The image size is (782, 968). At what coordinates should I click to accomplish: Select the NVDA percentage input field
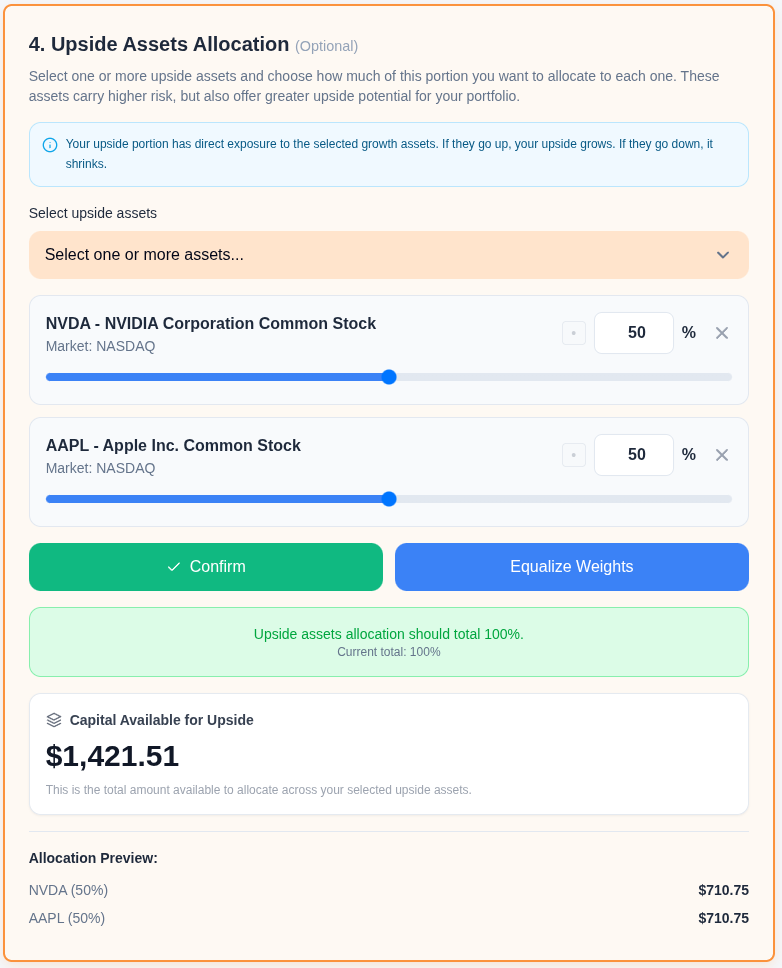634,333
